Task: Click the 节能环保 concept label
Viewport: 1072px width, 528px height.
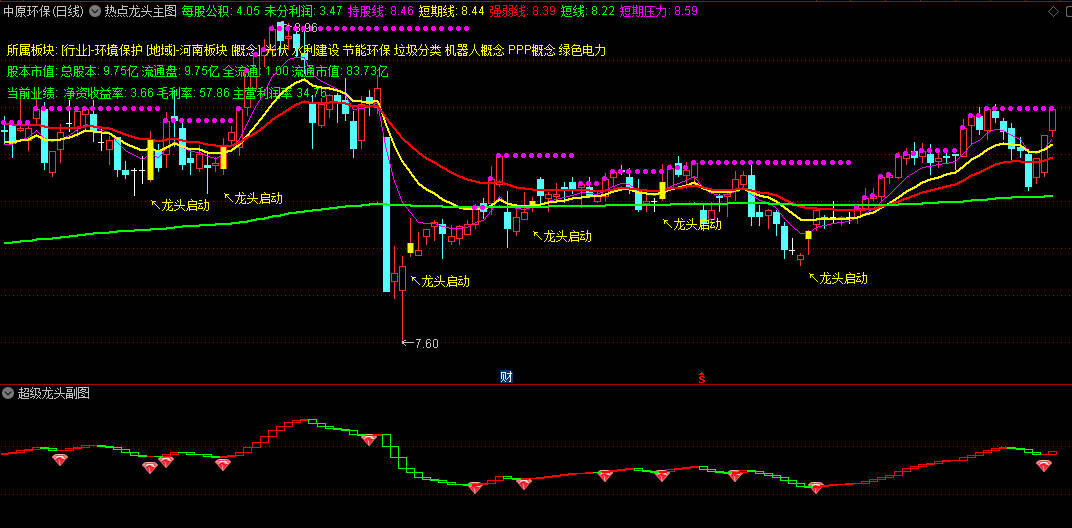Action: (366, 50)
